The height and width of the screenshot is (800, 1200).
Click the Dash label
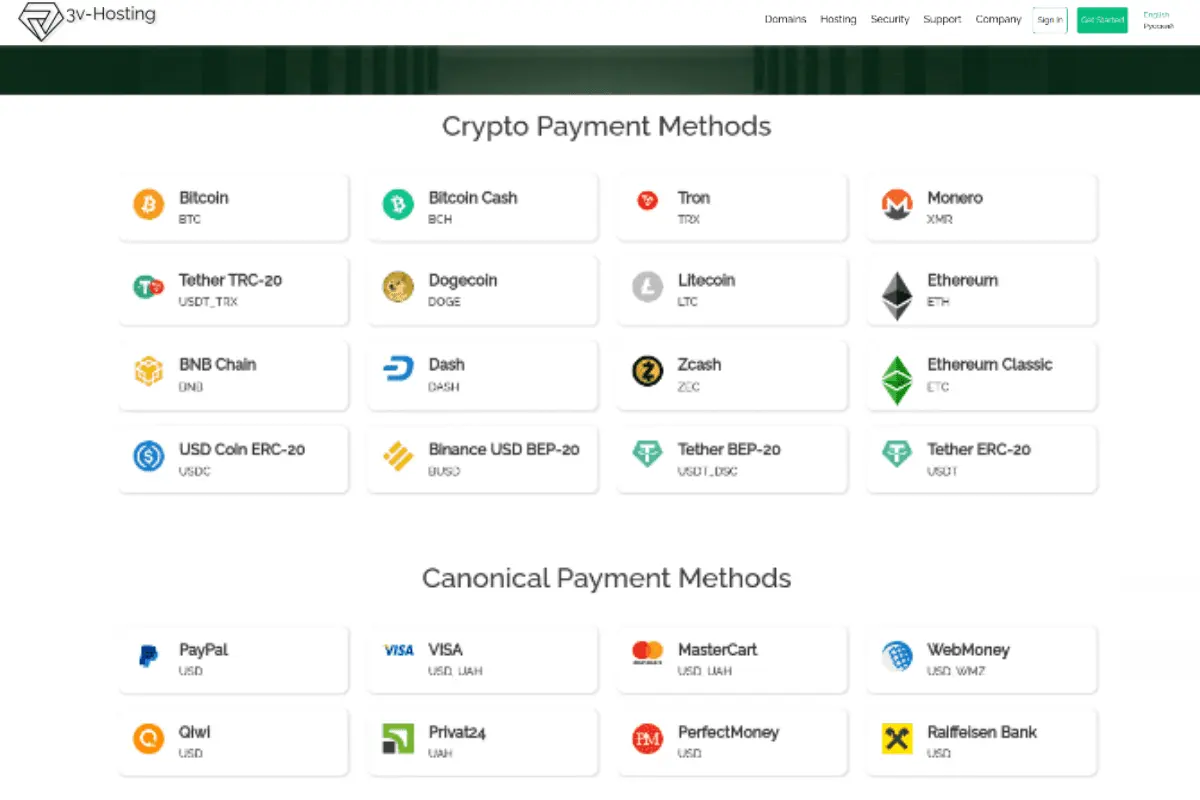point(447,364)
